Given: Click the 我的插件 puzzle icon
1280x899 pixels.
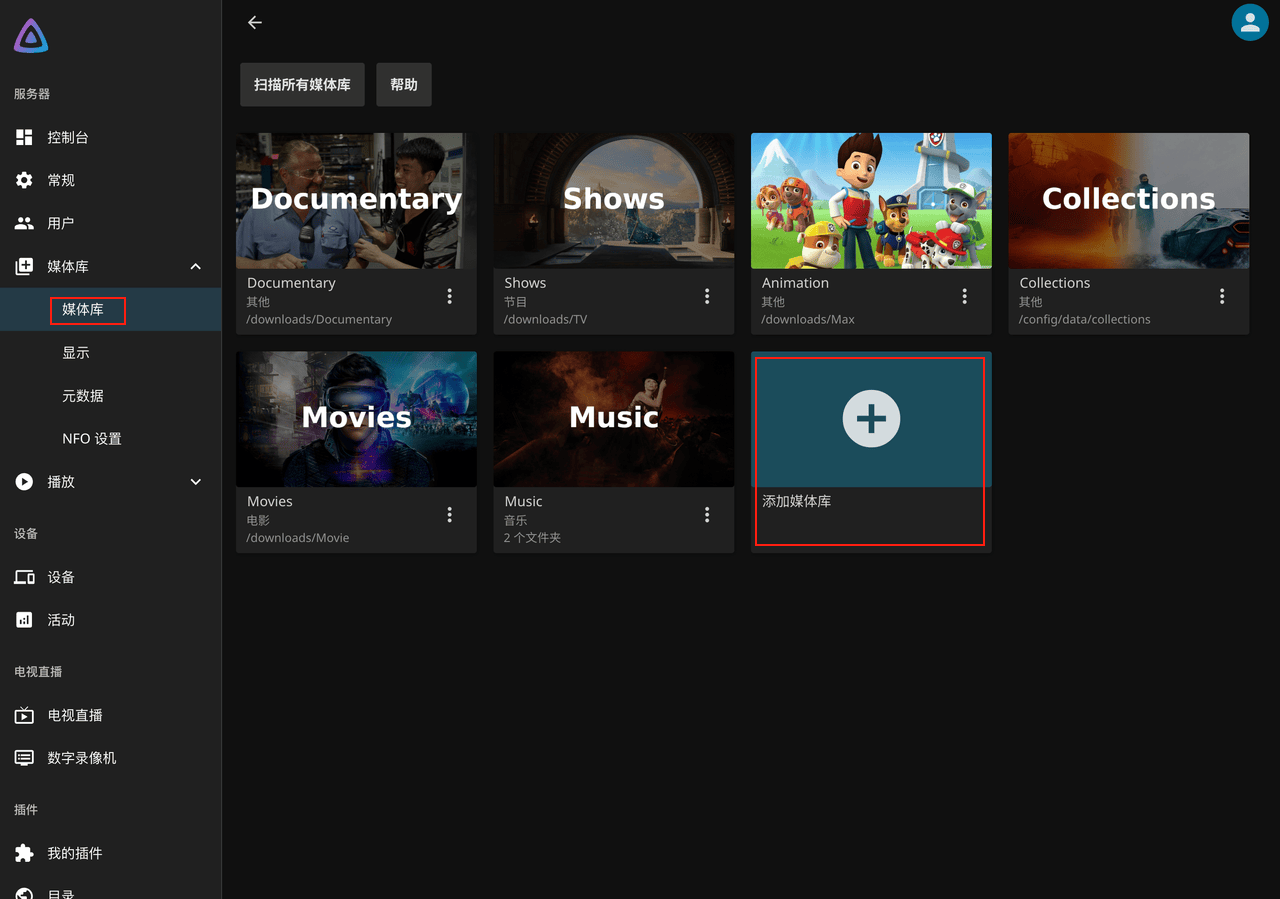Looking at the screenshot, I should [24, 853].
